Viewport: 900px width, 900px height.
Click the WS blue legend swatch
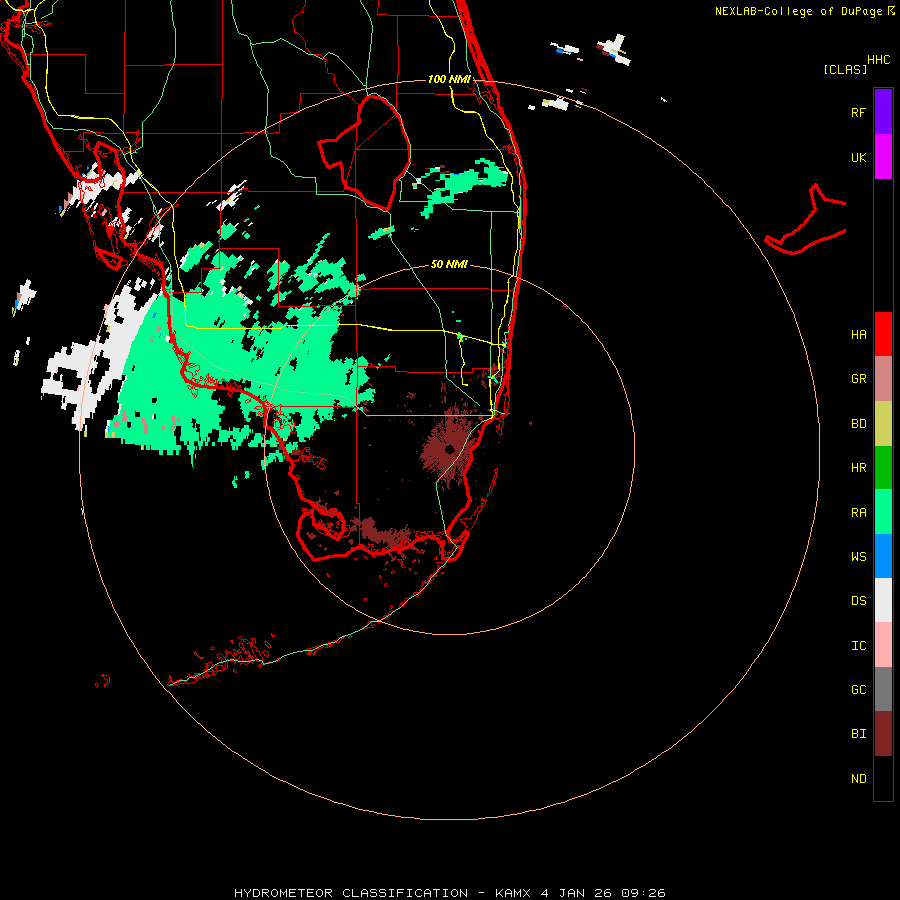click(883, 556)
